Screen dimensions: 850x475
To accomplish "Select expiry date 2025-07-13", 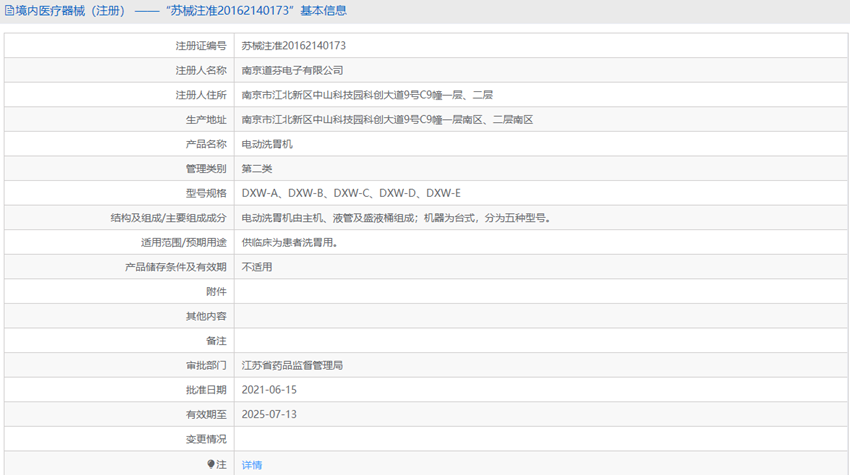I will point(269,414).
